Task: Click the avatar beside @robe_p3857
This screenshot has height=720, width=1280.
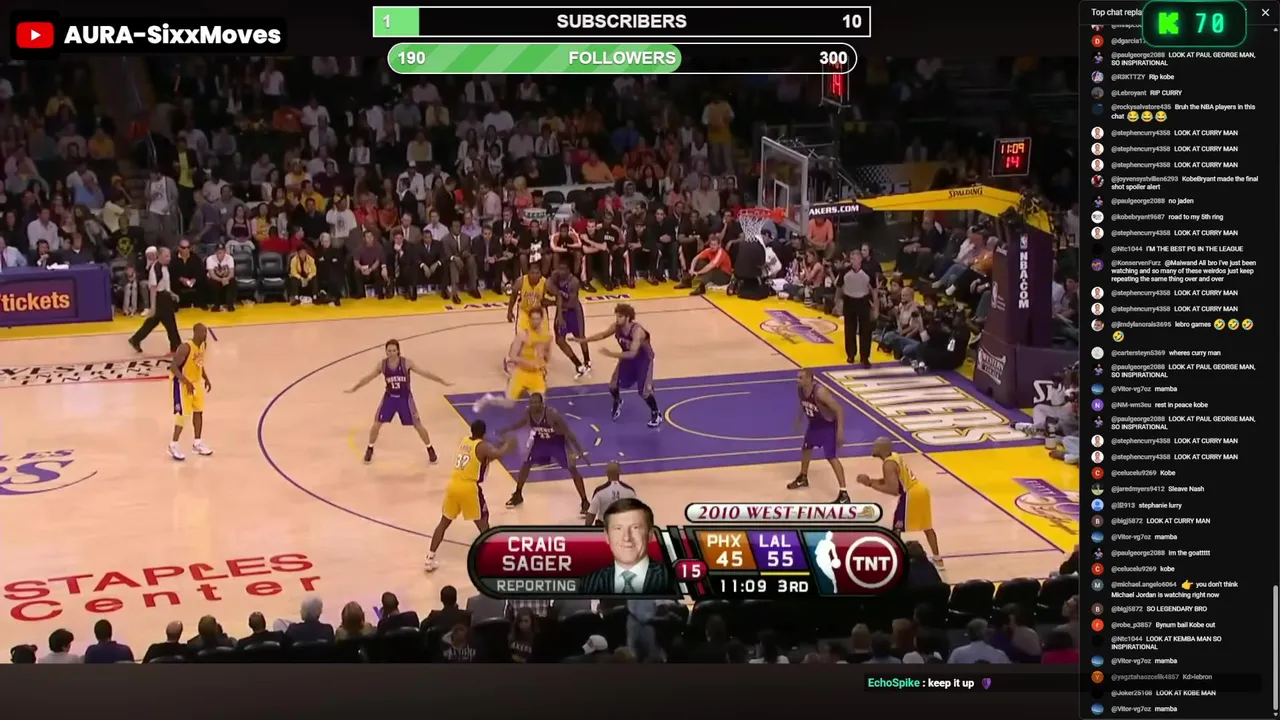Action: click(x=1097, y=625)
